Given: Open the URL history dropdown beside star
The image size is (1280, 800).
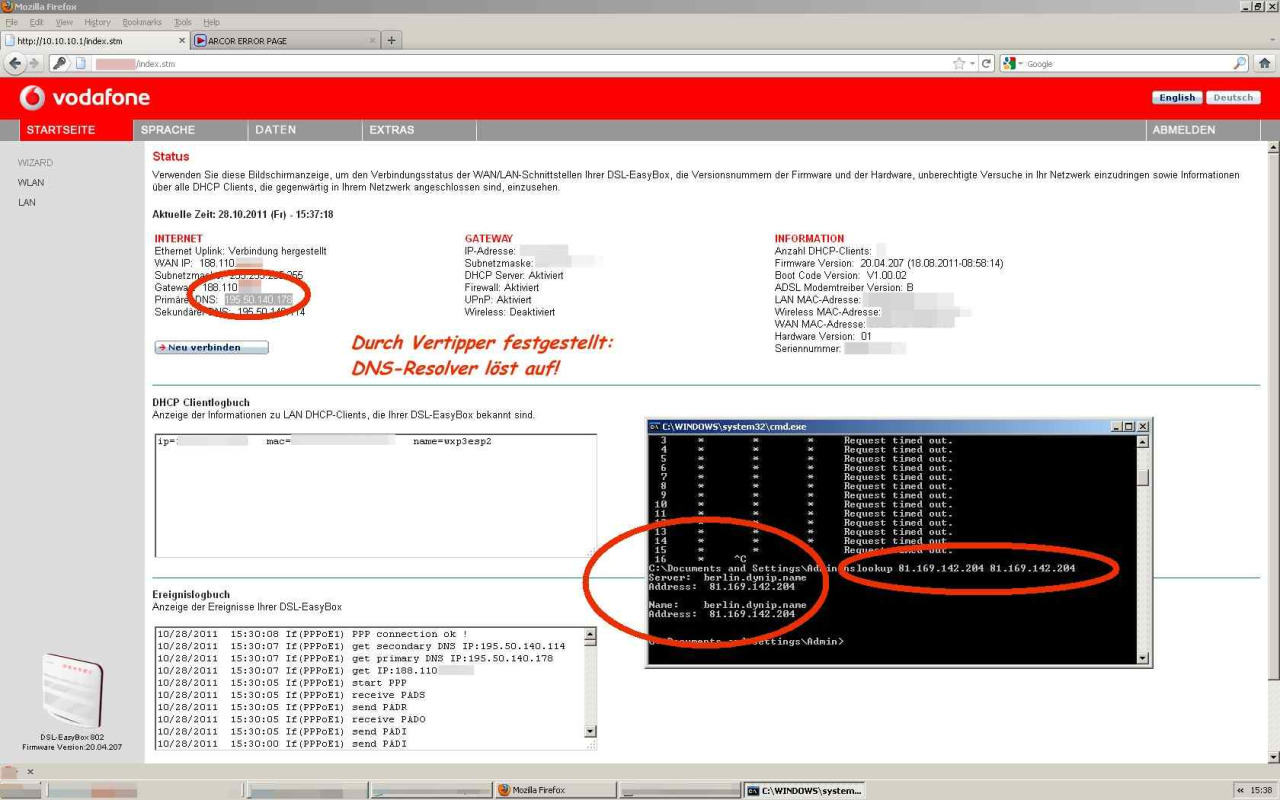Looking at the screenshot, I should pos(972,63).
